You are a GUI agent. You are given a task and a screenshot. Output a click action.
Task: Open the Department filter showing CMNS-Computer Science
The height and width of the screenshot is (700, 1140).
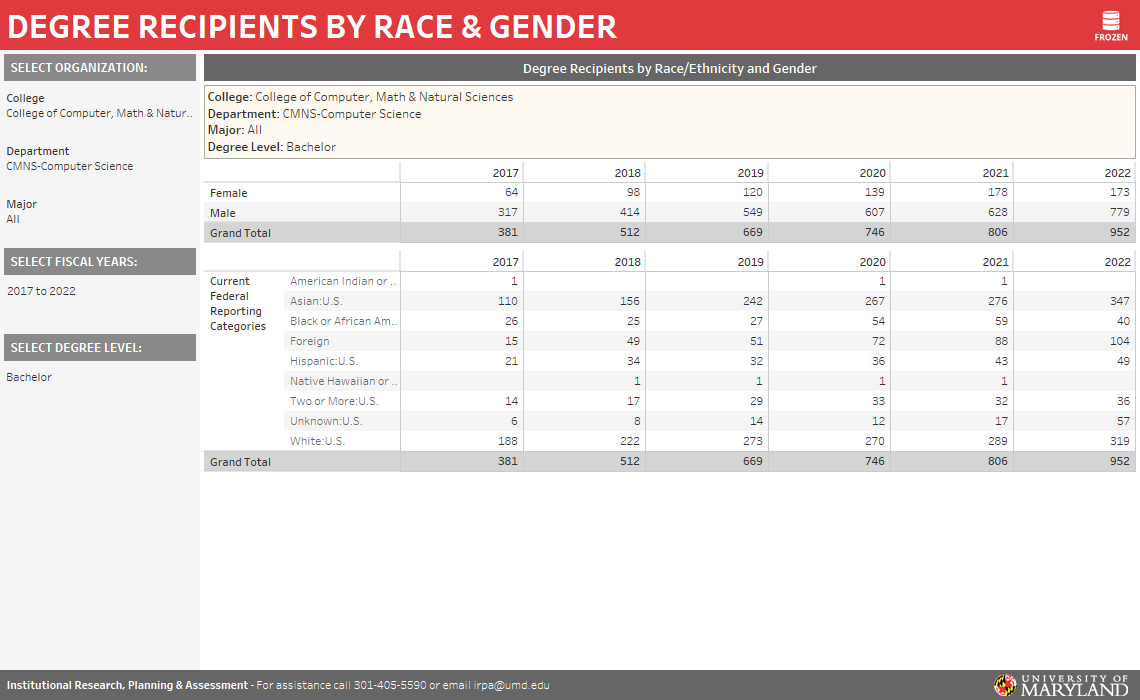click(x=70, y=166)
